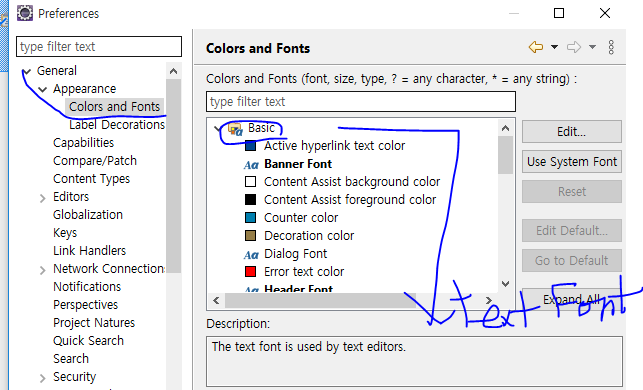Select Error text color entry text
The image size is (643, 390).
(x=304, y=272)
